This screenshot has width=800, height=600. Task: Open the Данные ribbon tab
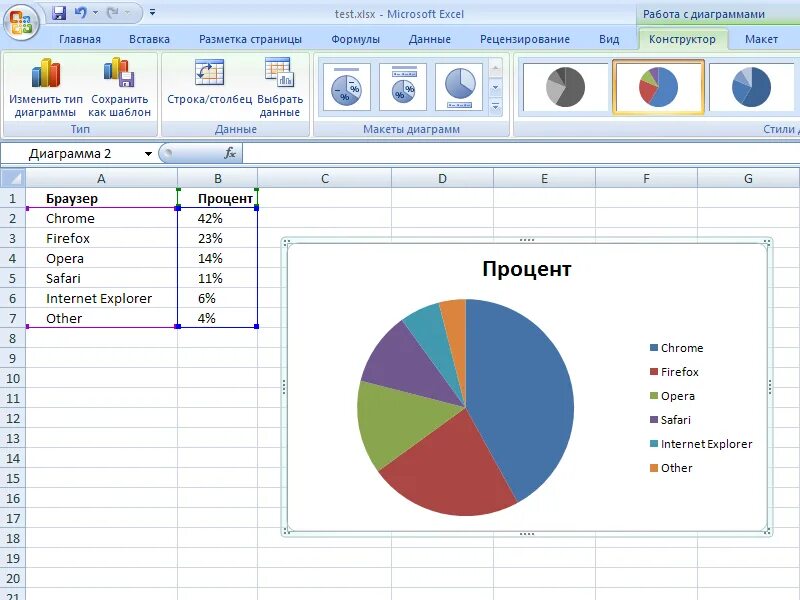430,39
